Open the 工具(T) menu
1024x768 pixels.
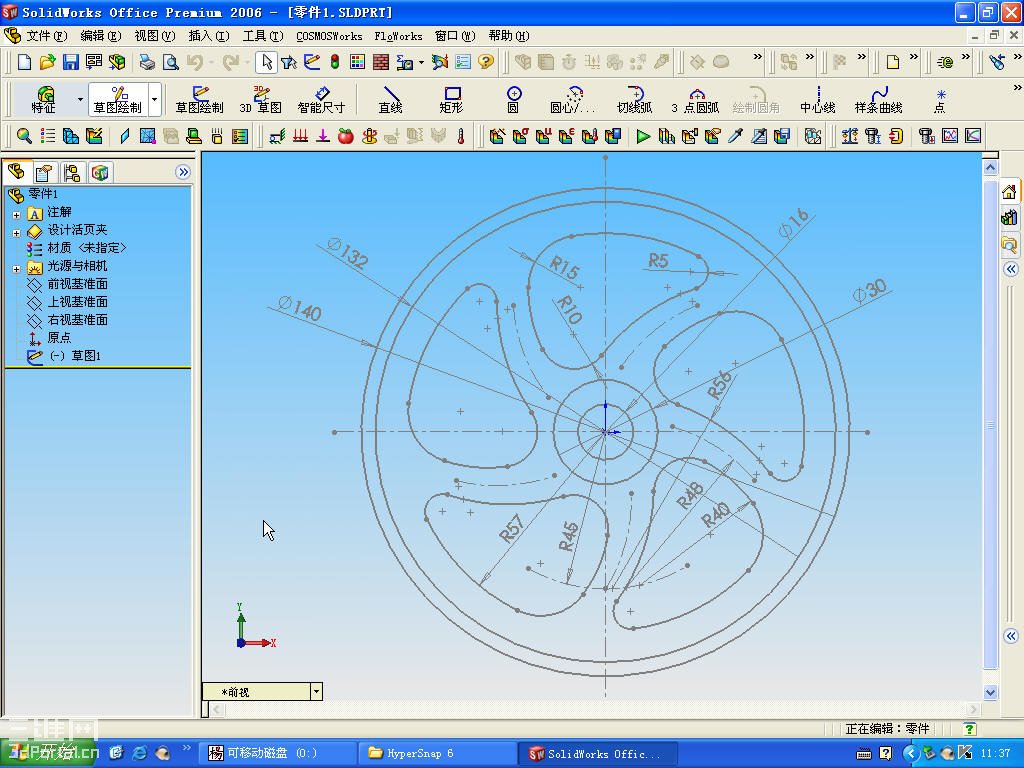click(263, 36)
